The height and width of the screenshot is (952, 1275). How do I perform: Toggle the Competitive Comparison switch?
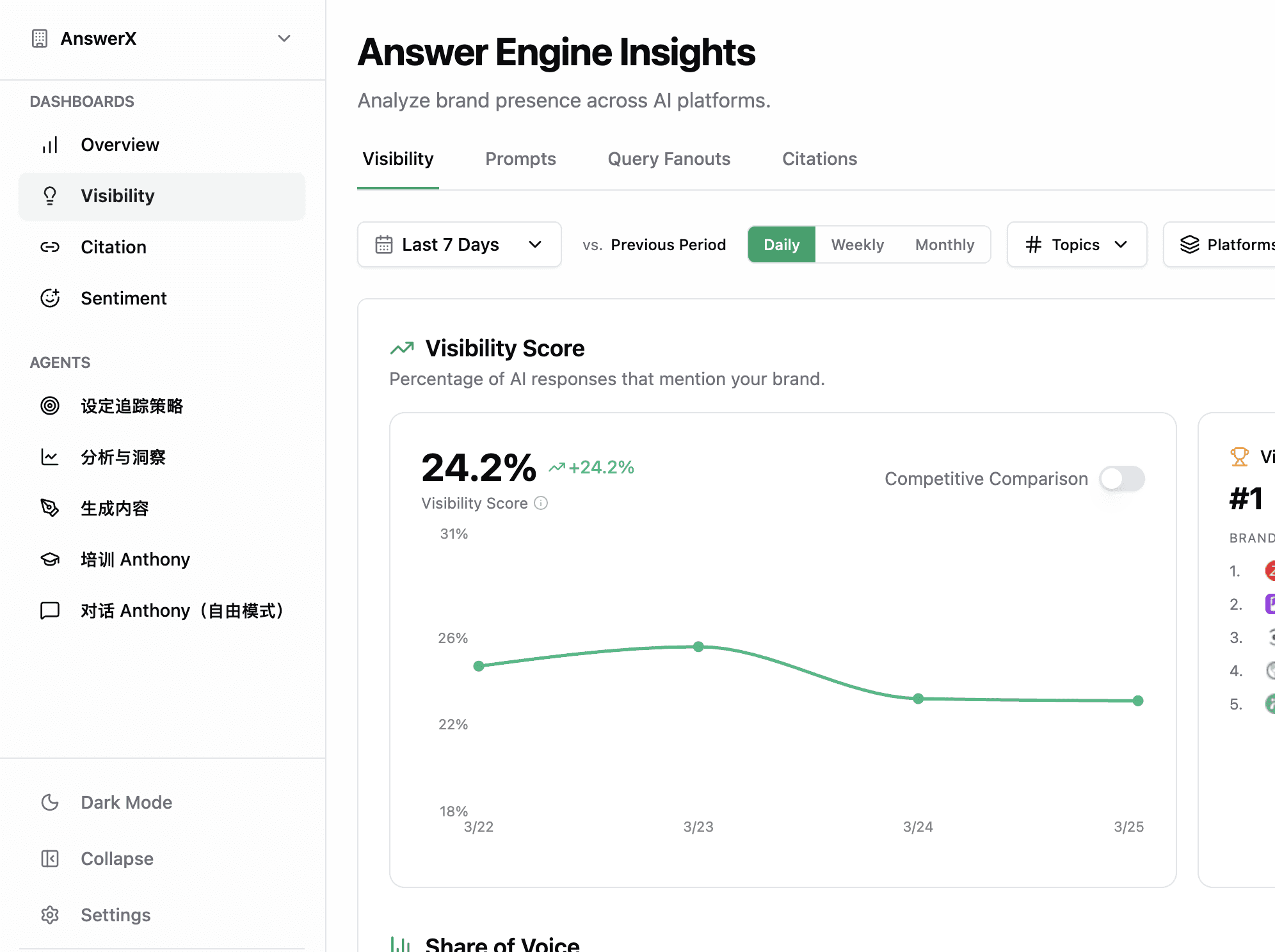pyautogui.click(x=1121, y=479)
